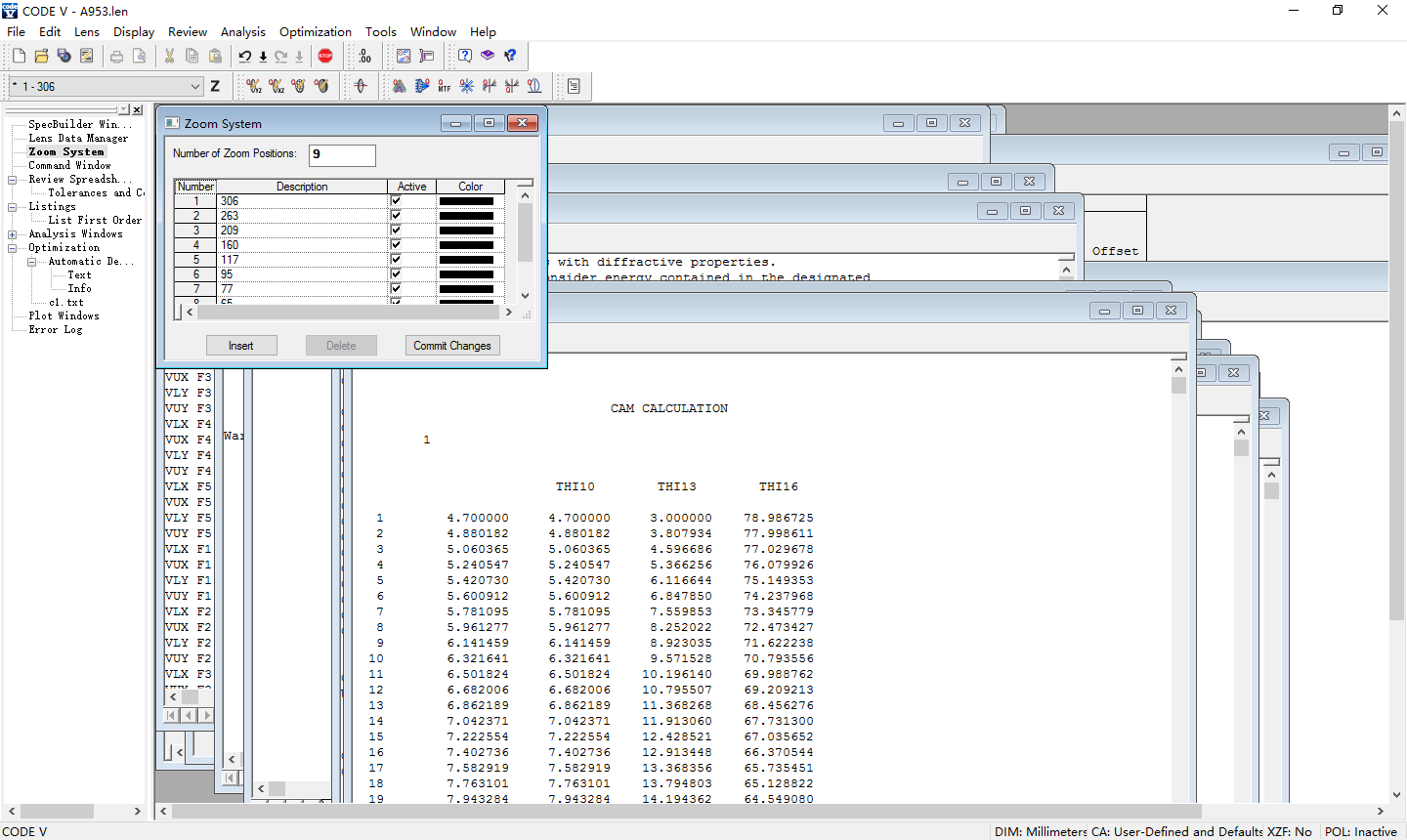Create a new lens with New icon
This screenshot has width=1407, height=840.
click(x=19, y=56)
